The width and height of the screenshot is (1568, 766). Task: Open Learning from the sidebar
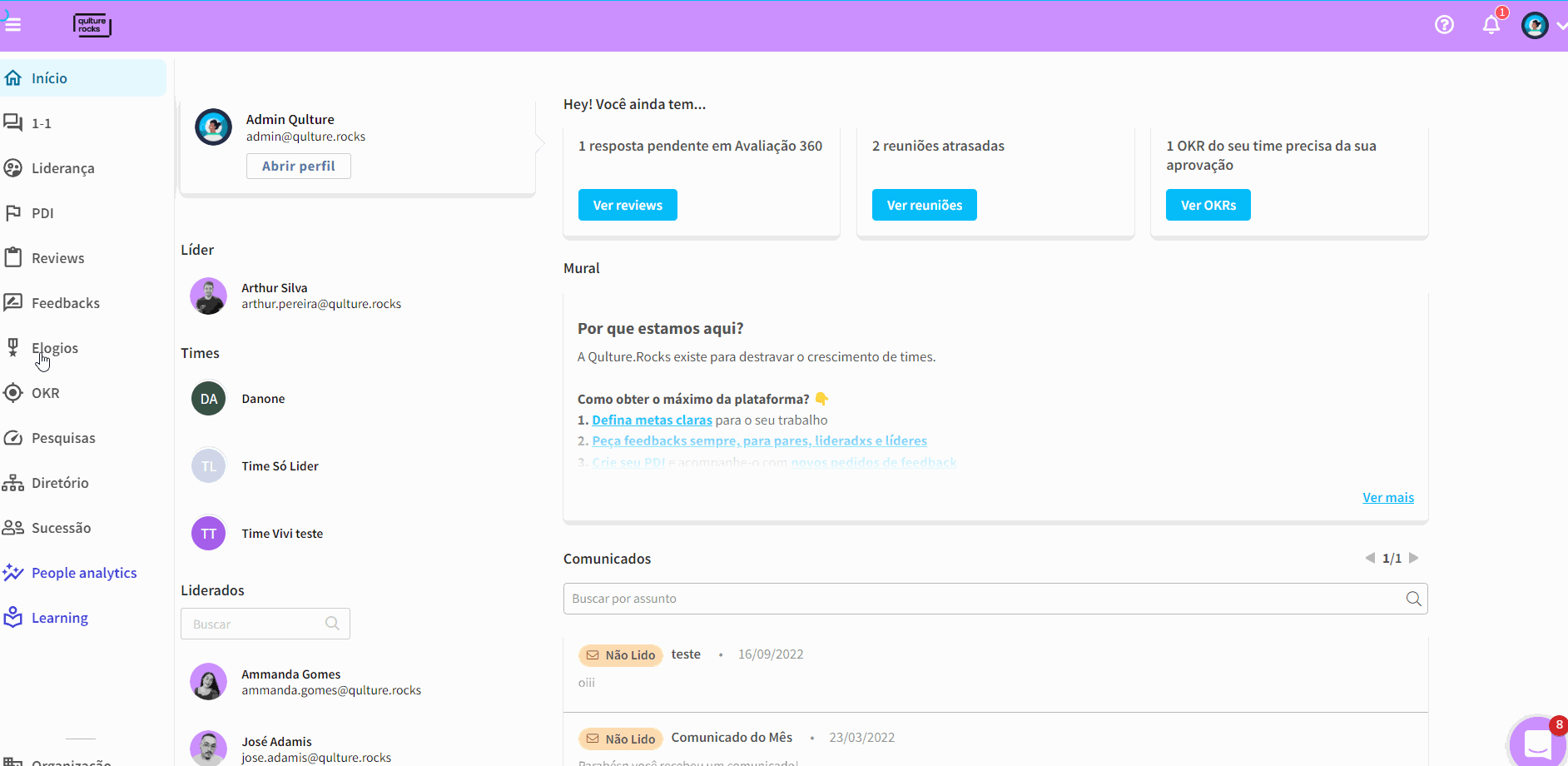tap(59, 618)
